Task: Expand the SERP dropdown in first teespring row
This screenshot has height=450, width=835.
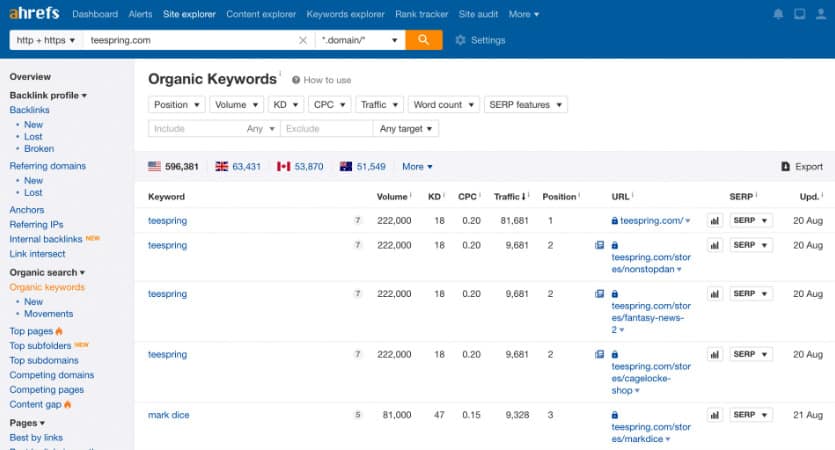Action: click(751, 220)
